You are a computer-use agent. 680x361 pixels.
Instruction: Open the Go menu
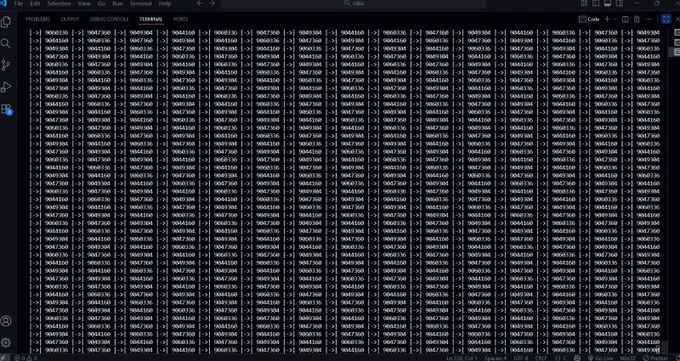[x=101, y=3]
